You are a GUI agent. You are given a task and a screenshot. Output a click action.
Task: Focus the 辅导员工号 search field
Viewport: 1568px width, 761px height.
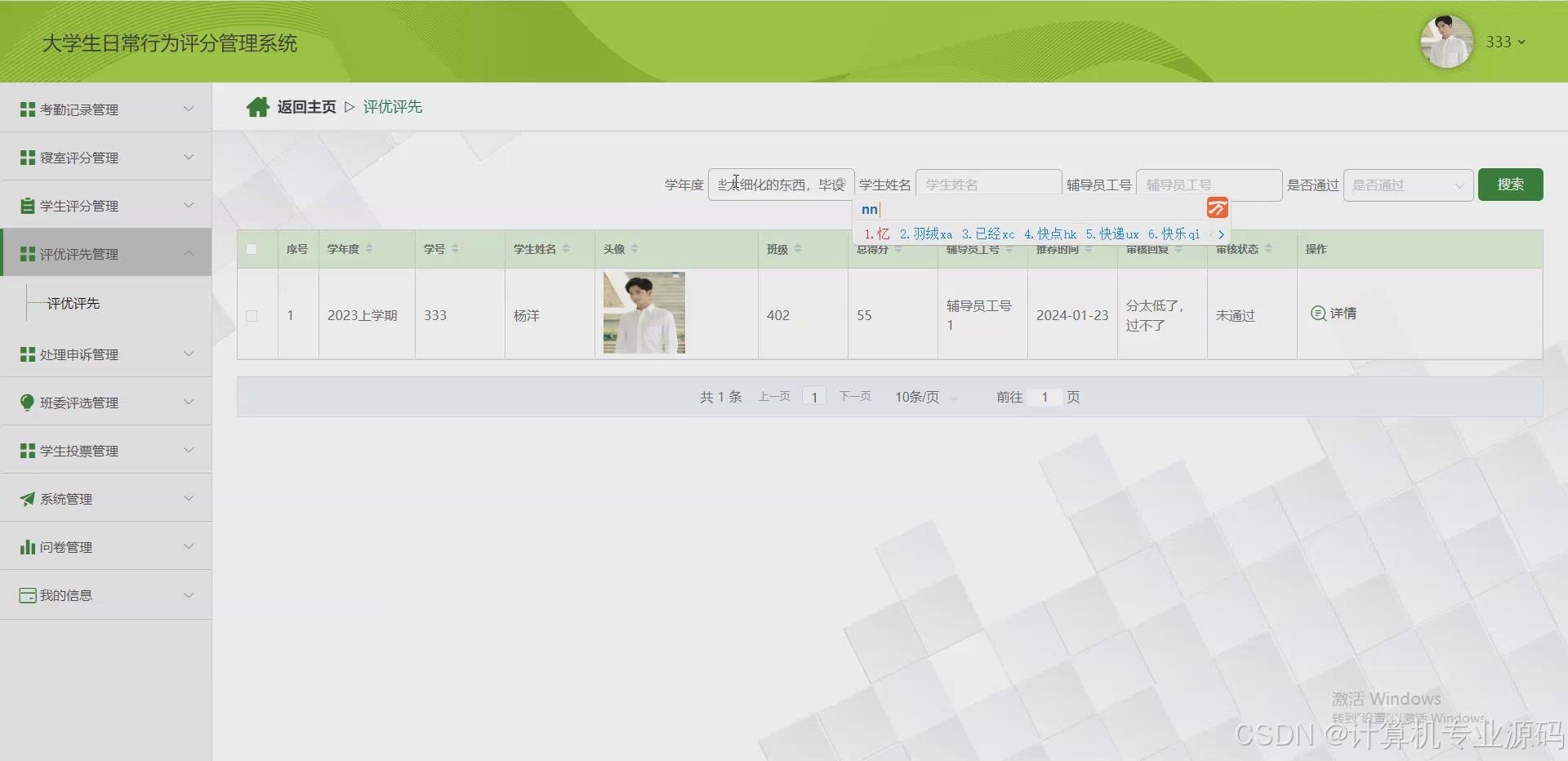(1209, 185)
